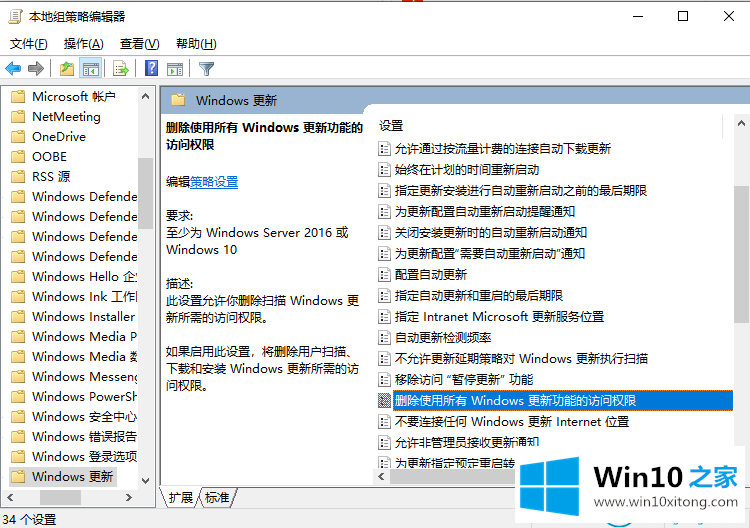Click the policy icon beside 自动更新检测频率
The height and width of the screenshot is (528, 750).
point(384,338)
